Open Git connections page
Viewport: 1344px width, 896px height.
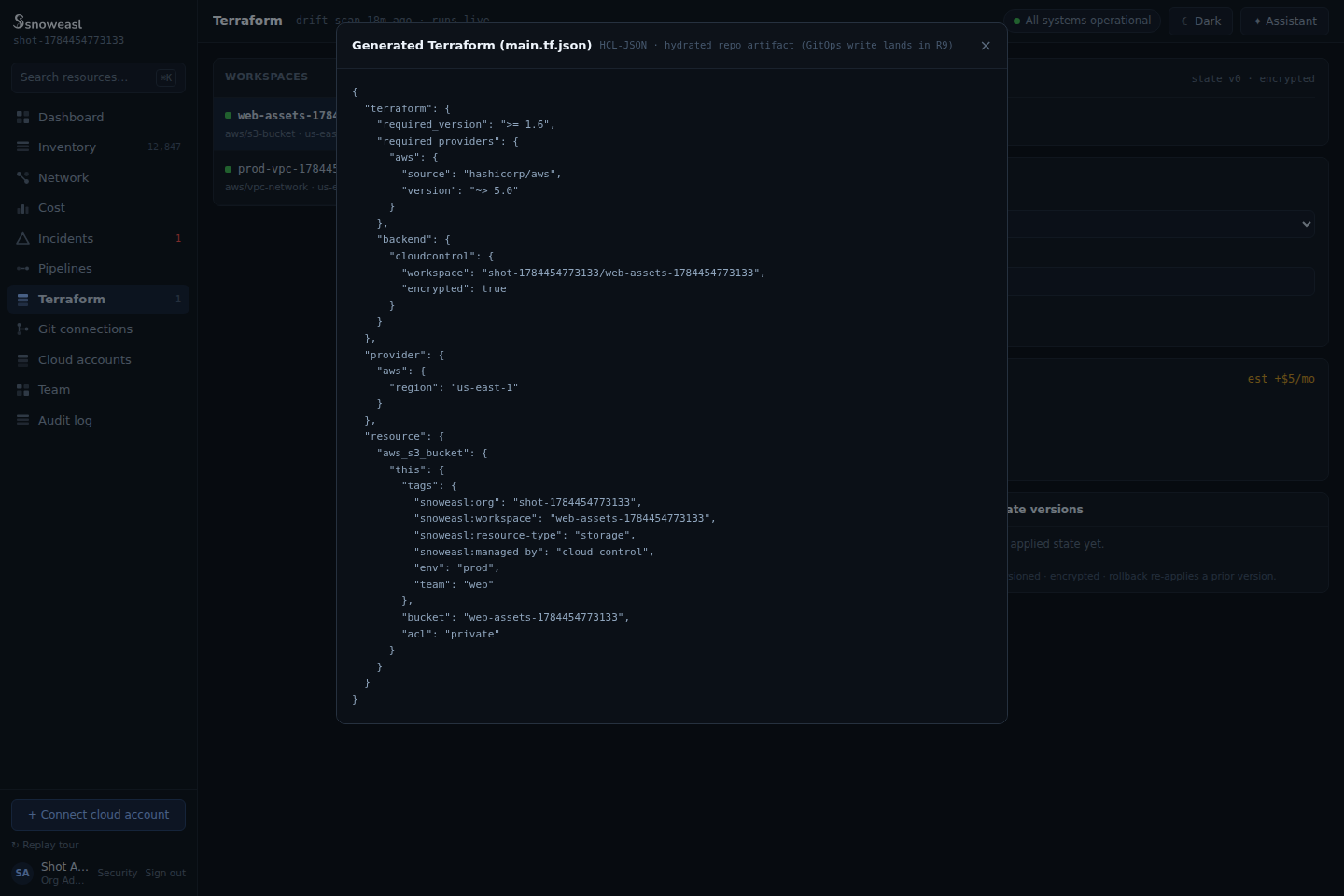pyautogui.click(x=98, y=329)
